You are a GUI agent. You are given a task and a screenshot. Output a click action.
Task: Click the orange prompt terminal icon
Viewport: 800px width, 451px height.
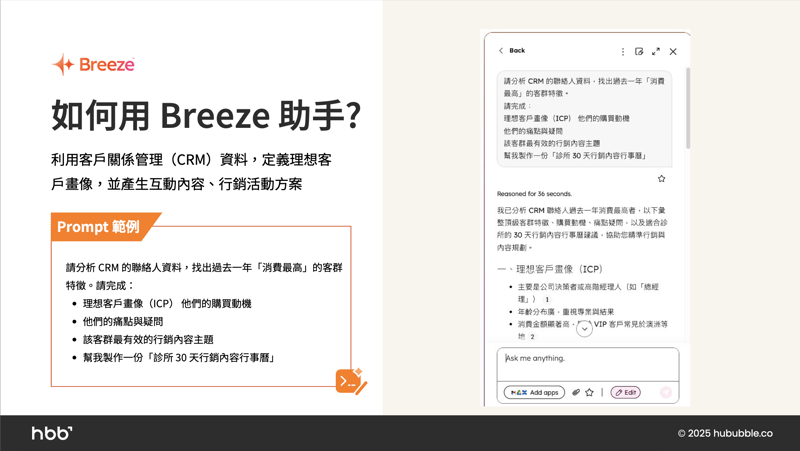pos(350,381)
